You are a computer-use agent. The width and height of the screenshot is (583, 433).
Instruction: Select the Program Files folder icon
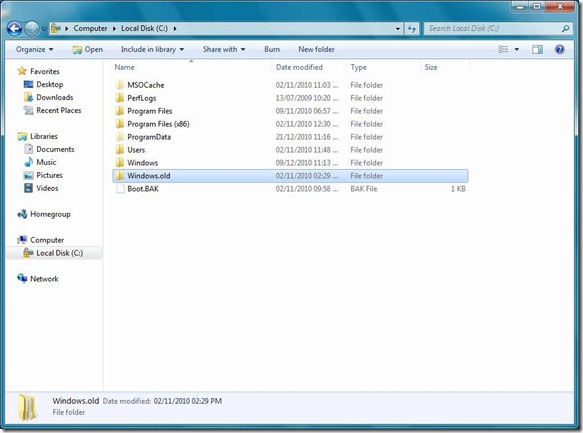(x=120, y=111)
